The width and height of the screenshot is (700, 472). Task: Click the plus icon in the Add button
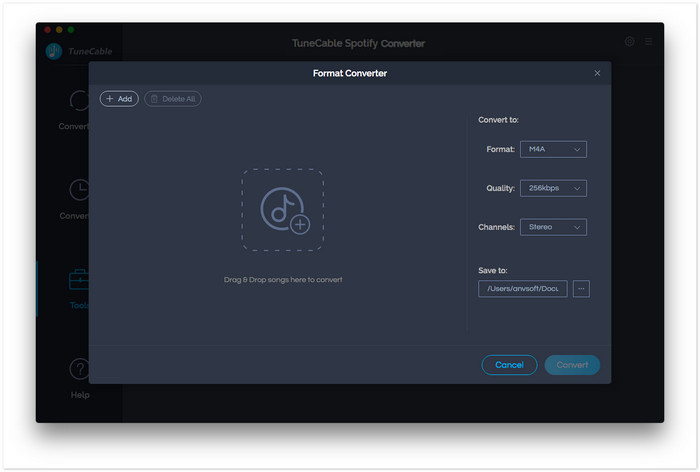click(x=109, y=98)
